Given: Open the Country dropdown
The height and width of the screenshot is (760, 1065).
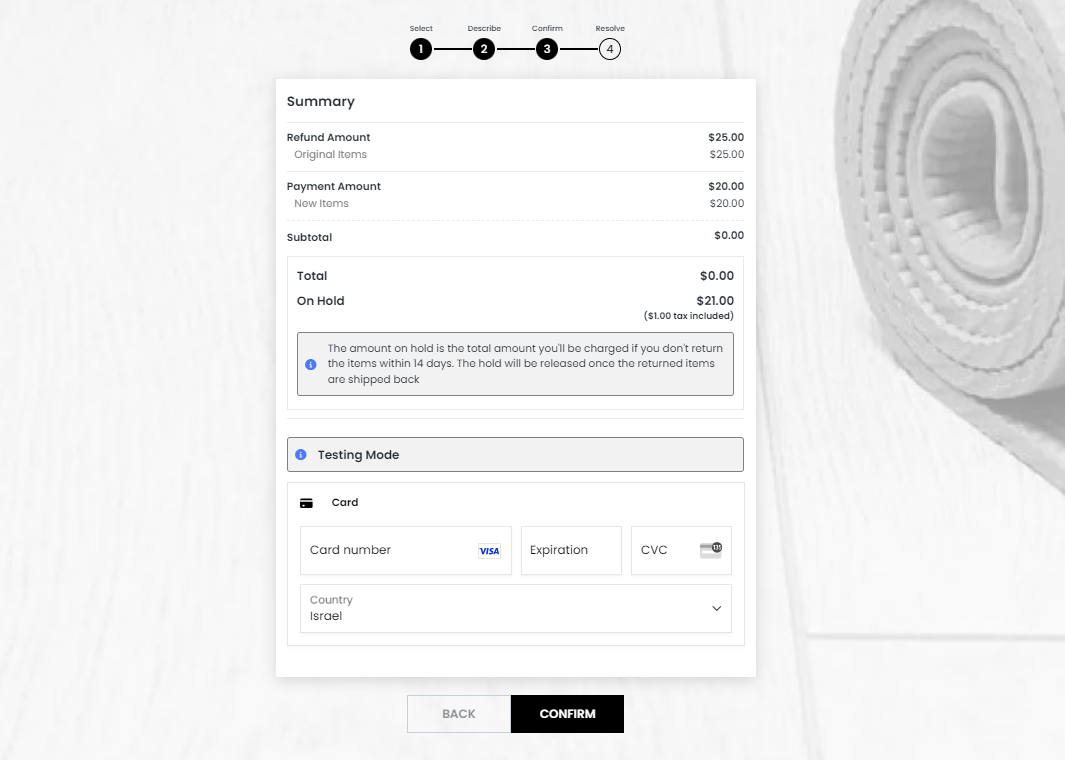Looking at the screenshot, I should coord(515,608).
